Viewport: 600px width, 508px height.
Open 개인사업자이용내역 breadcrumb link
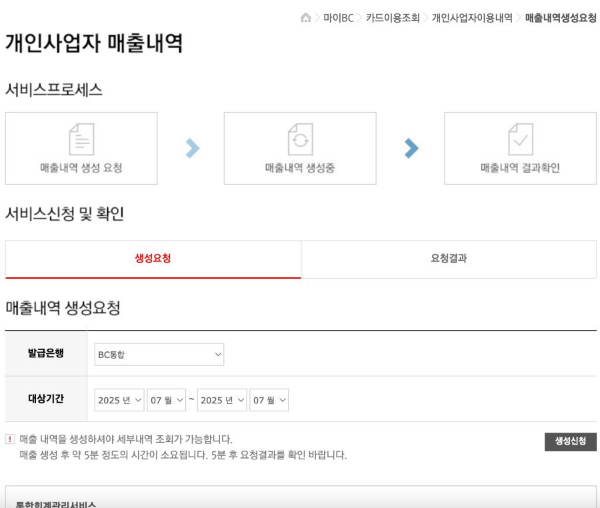(472, 18)
